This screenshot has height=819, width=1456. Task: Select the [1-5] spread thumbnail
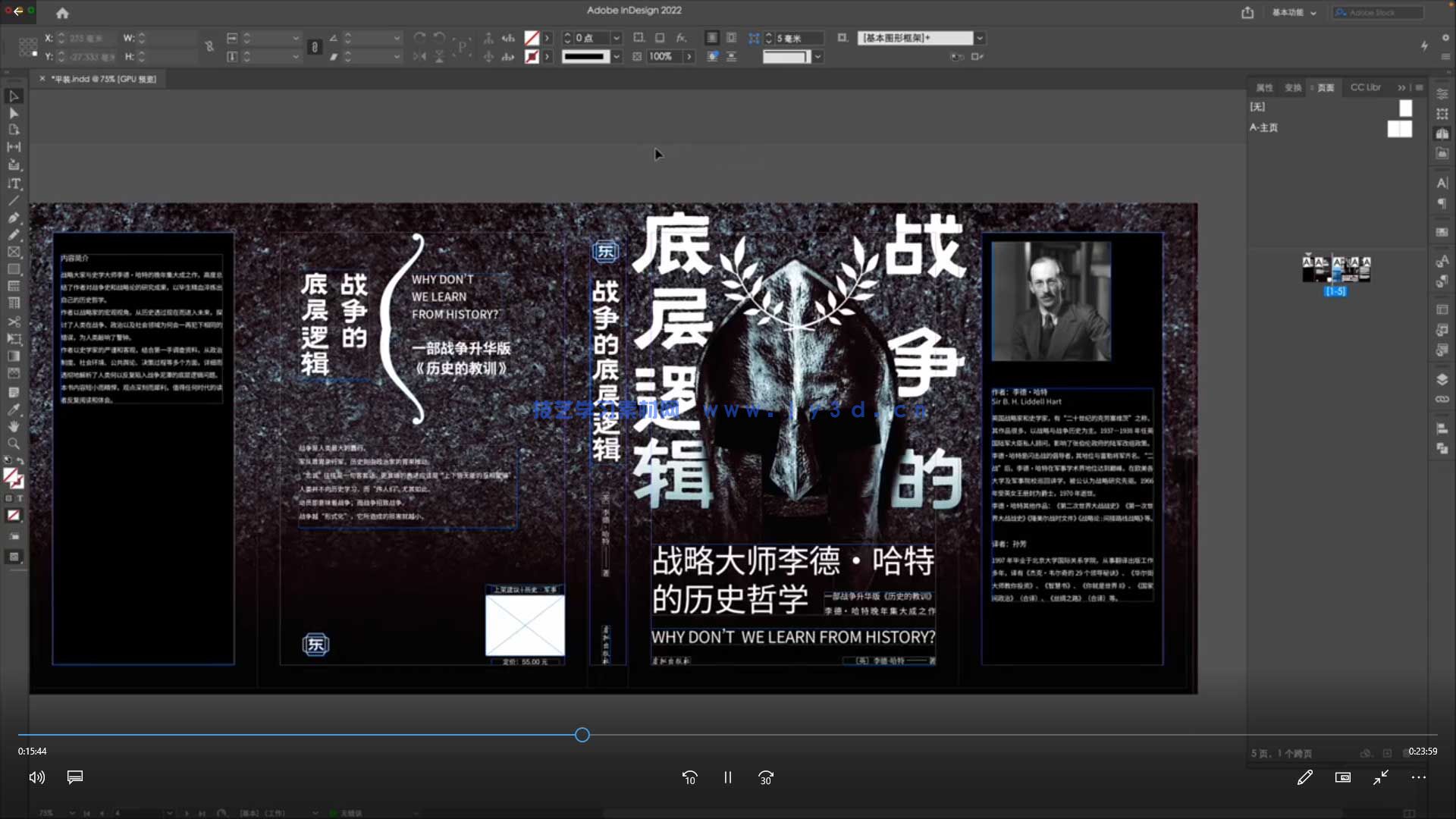click(x=1335, y=271)
